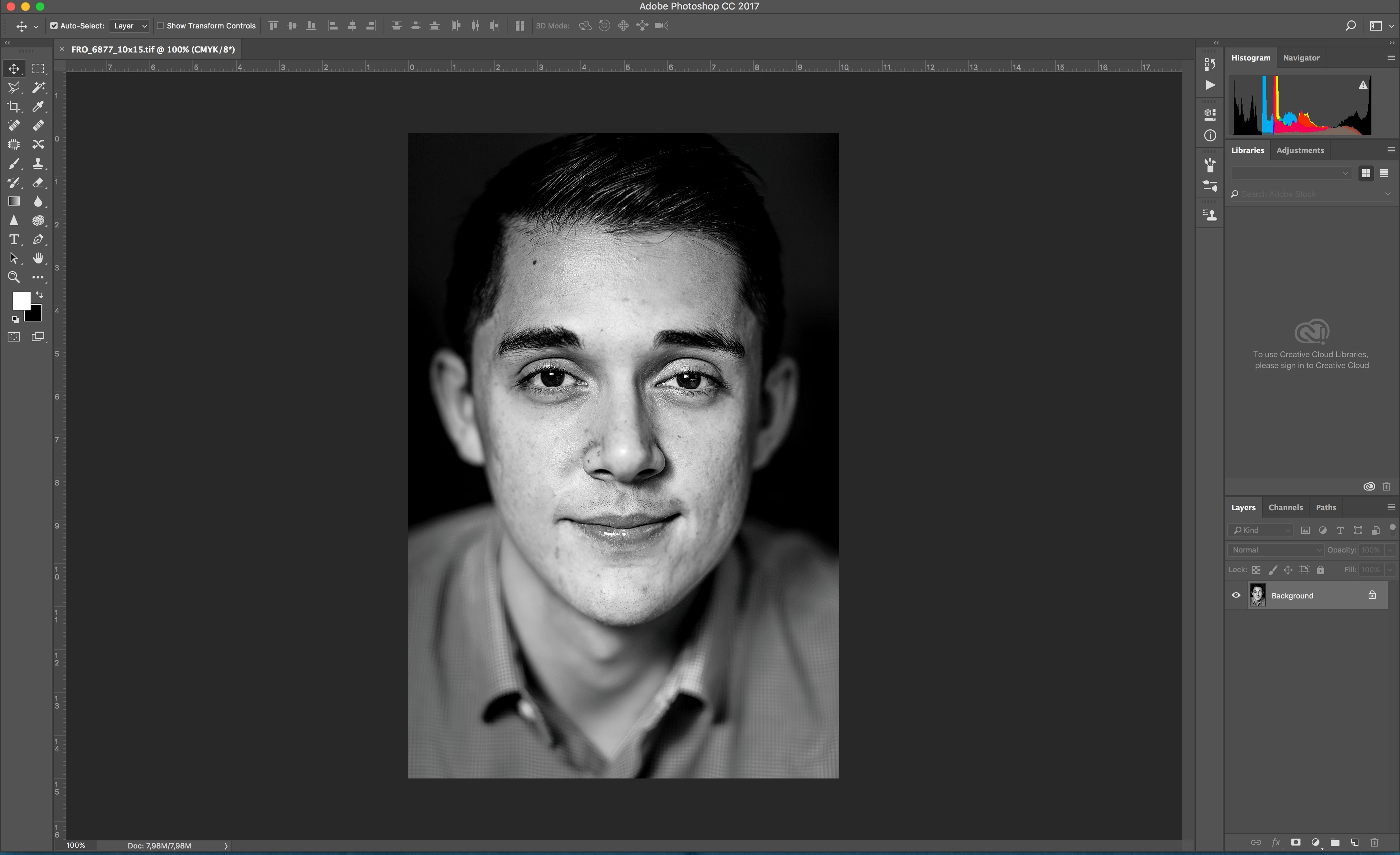Image resolution: width=1400 pixels, height=855 pixels.
Task: Enable Show Transform Controls checkbox
Action: click(160, 26)
